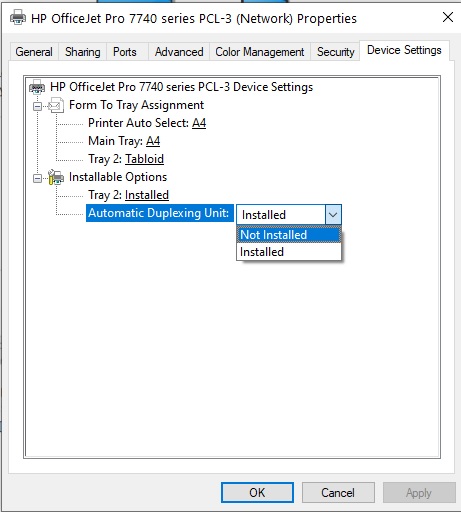Choose Not Installed from the dropdown list
The height and width of the screenshot is (512, 461).
tap(289, 235)
